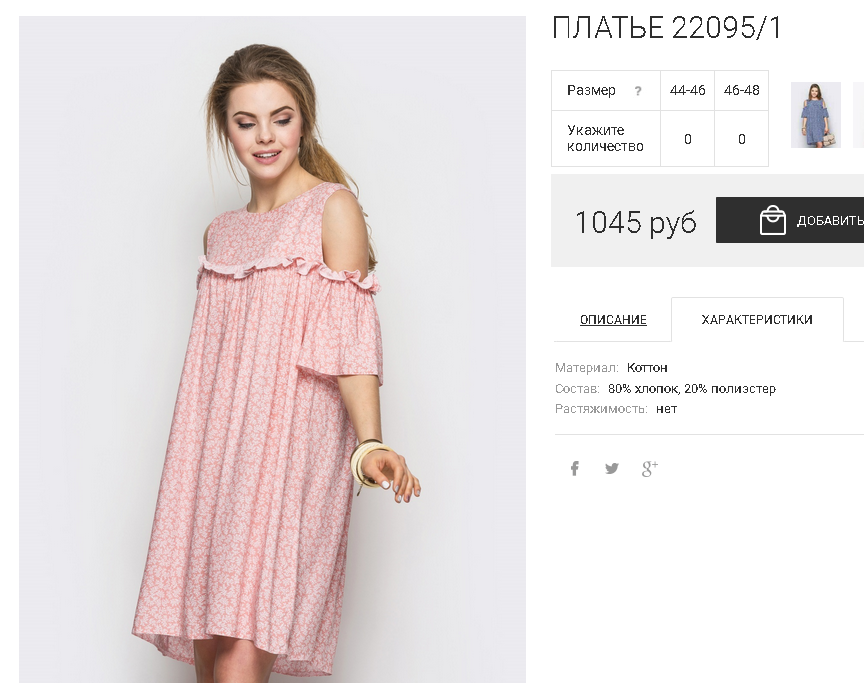This screenshot has height=683, width=864.
Task: Click the size help question mark icon
Action: pos(638,91)
